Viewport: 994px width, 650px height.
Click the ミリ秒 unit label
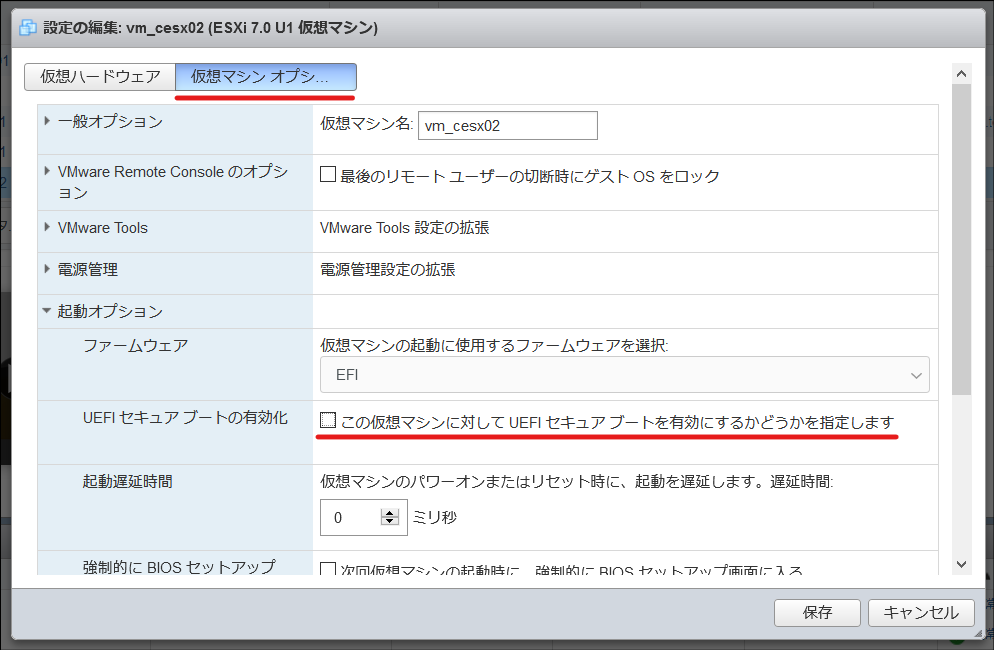pos(435,517)
